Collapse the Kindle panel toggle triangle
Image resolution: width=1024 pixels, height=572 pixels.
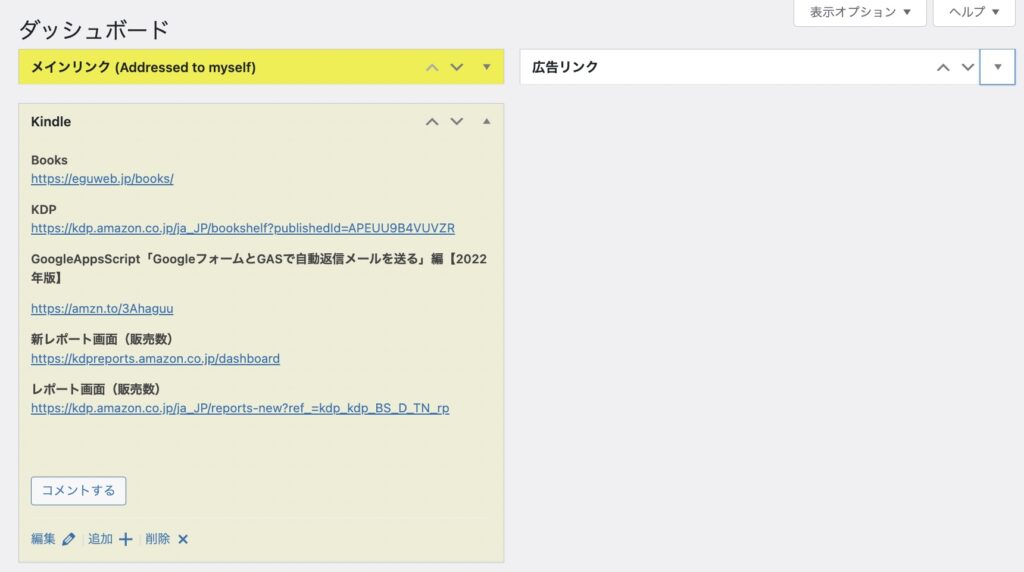[x=487, y=122]
